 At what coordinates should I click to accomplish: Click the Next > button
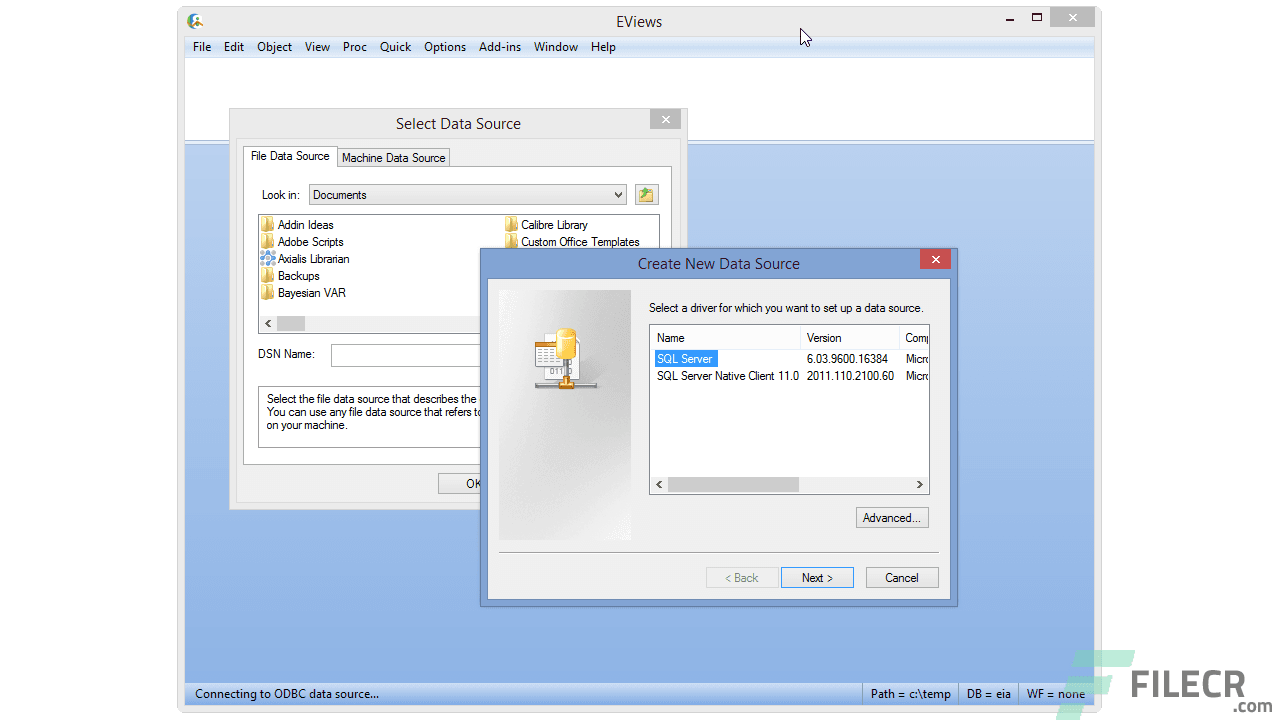817,578
